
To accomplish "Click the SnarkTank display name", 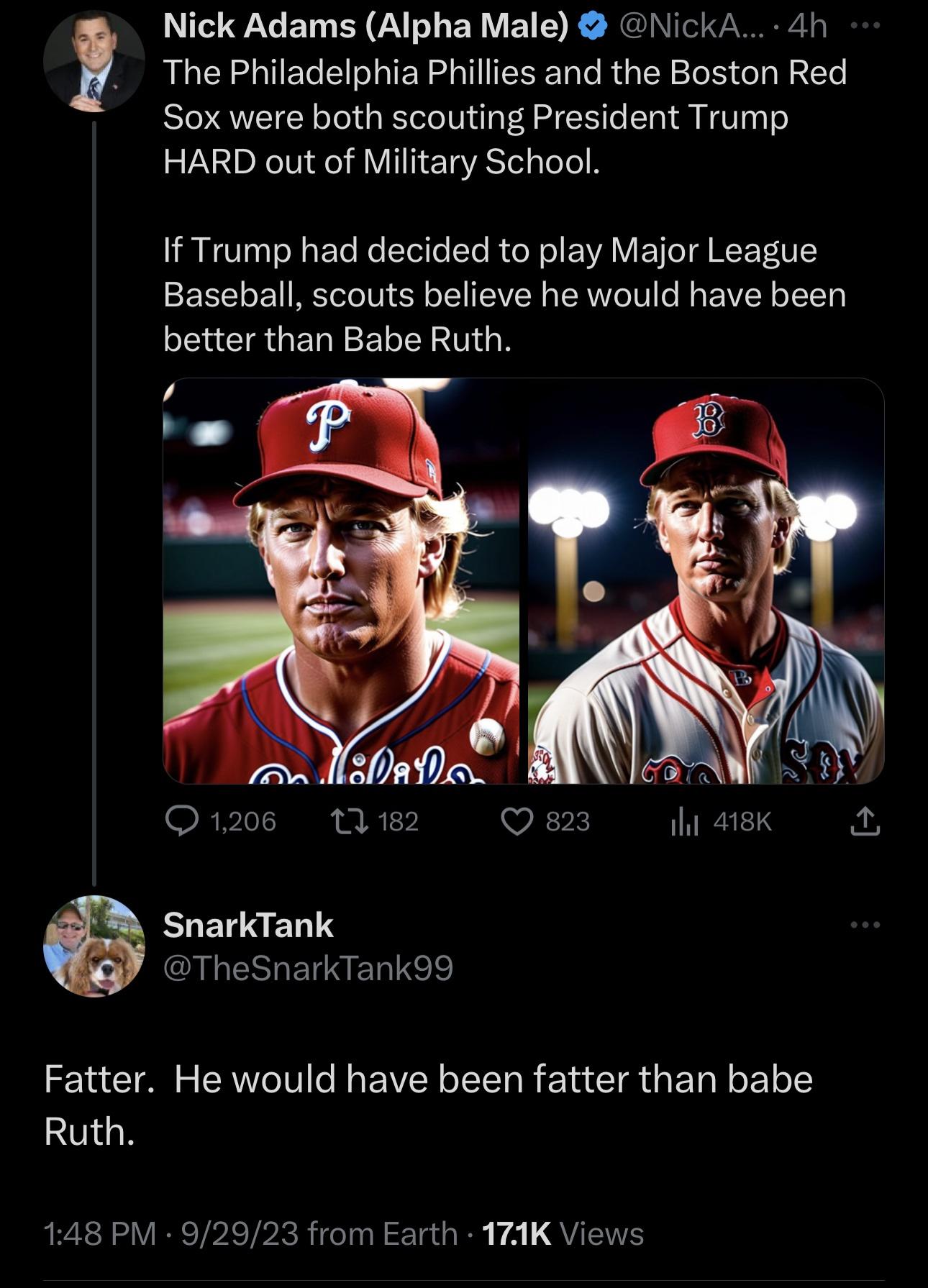I will click(248, 925).
